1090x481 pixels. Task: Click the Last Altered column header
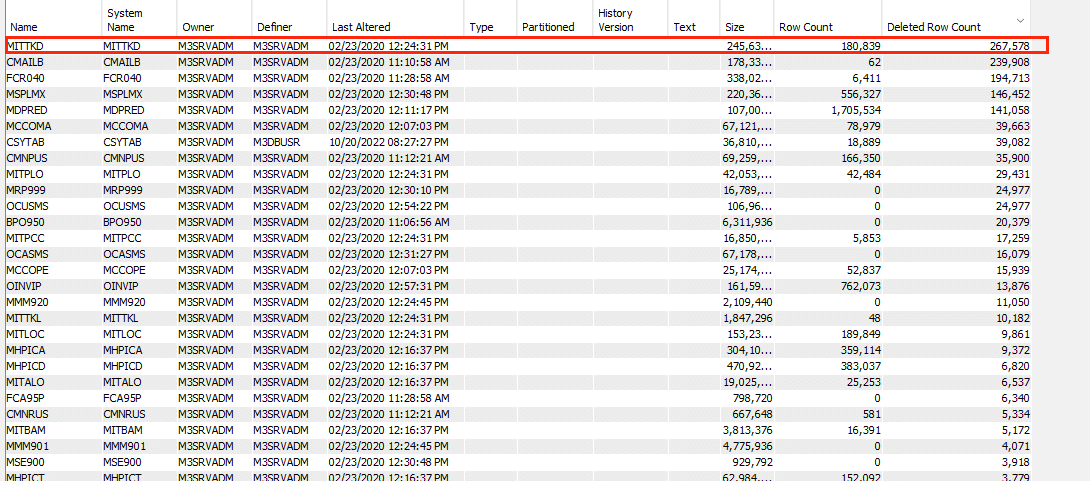(x=361, y=27)
